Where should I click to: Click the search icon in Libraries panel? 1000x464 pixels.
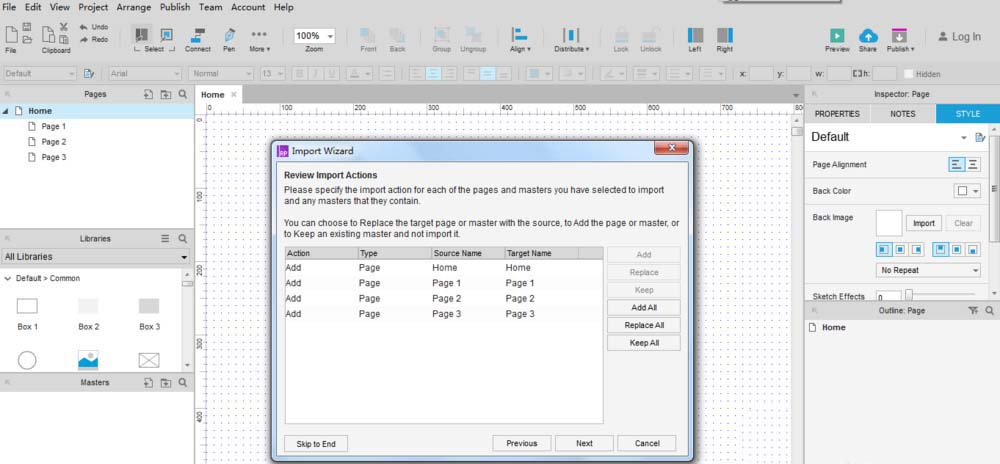[x=182, y=239]
